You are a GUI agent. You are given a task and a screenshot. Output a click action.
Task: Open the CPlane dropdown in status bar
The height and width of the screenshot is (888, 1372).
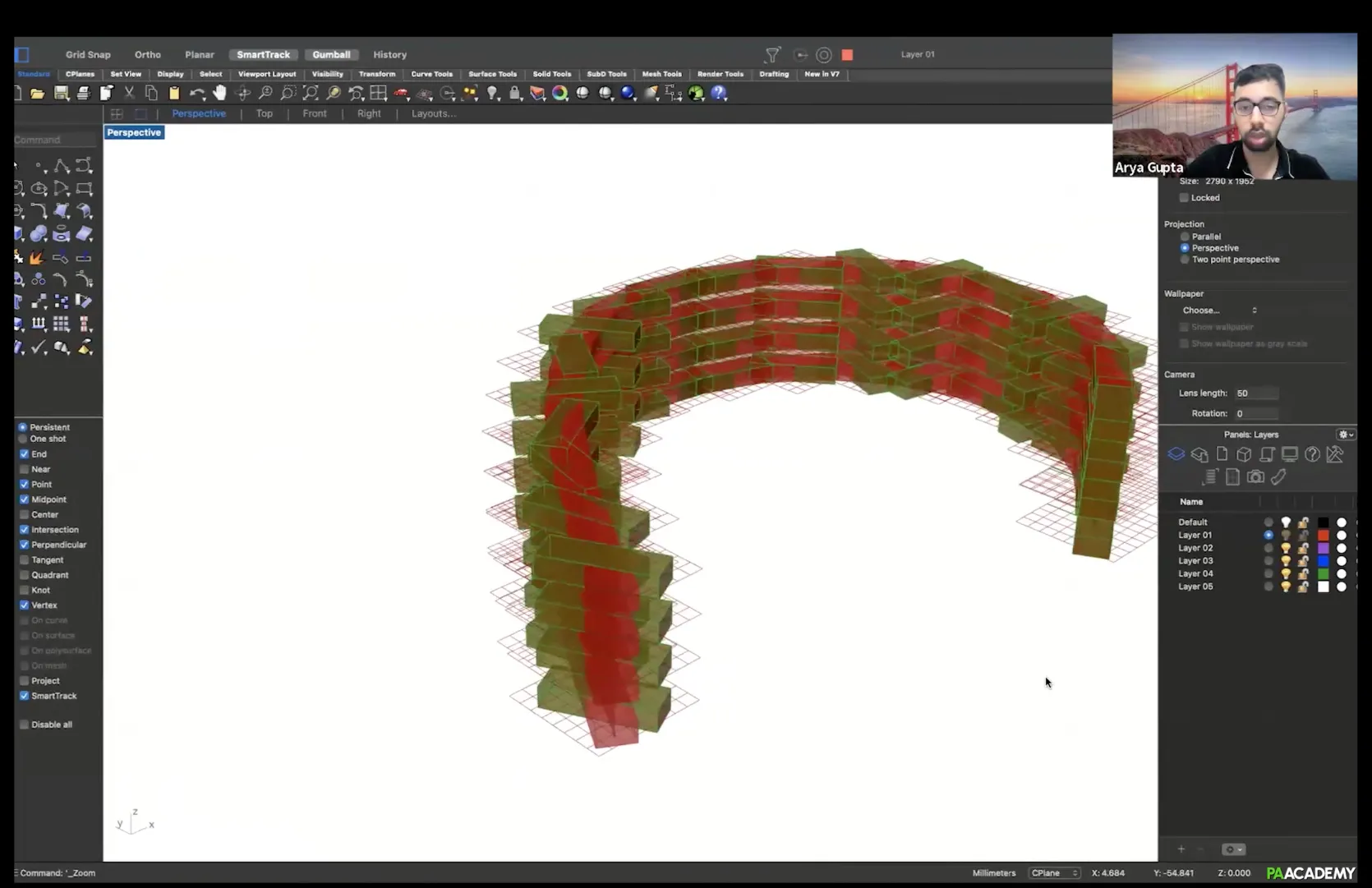pyautogui.click(x=1054, y=872)
